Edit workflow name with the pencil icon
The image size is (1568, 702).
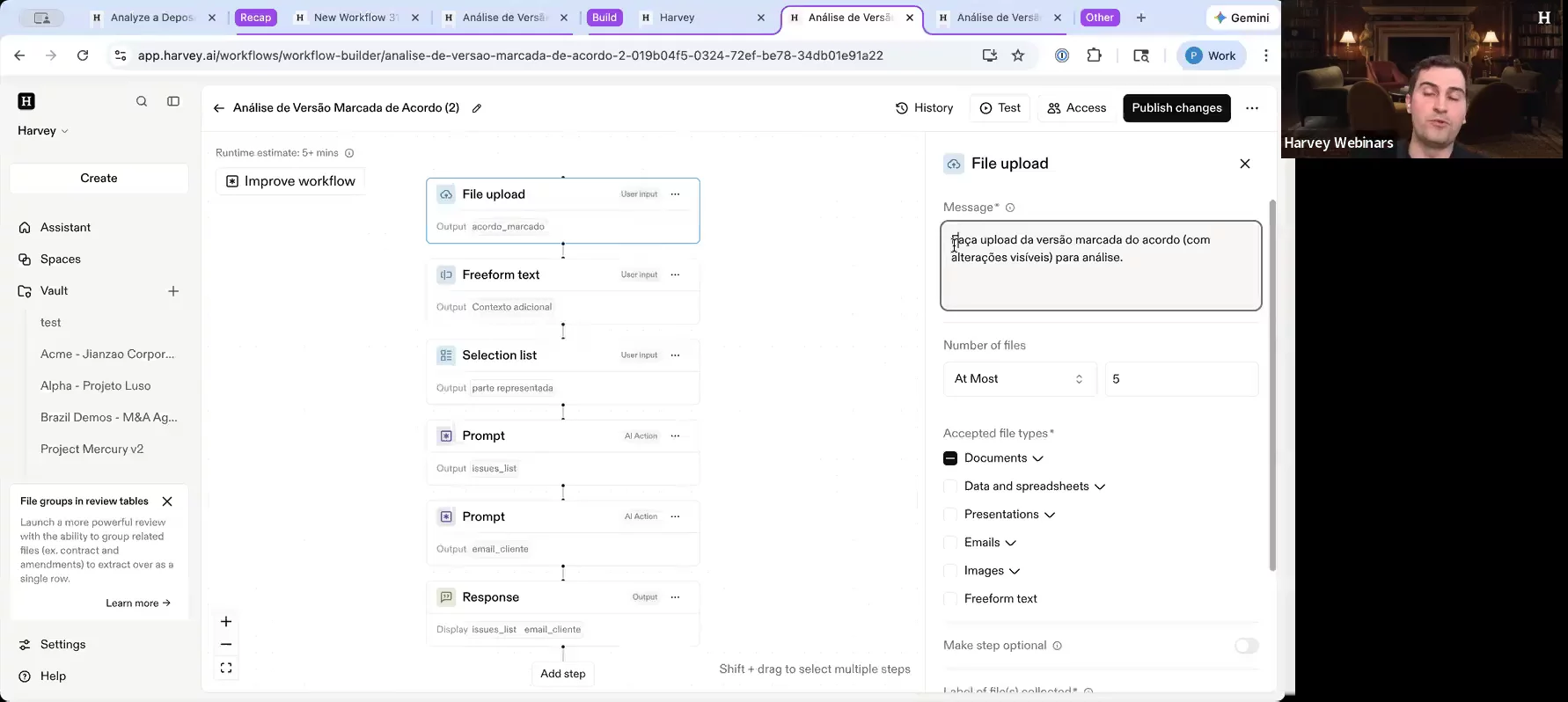click(477, 108)
